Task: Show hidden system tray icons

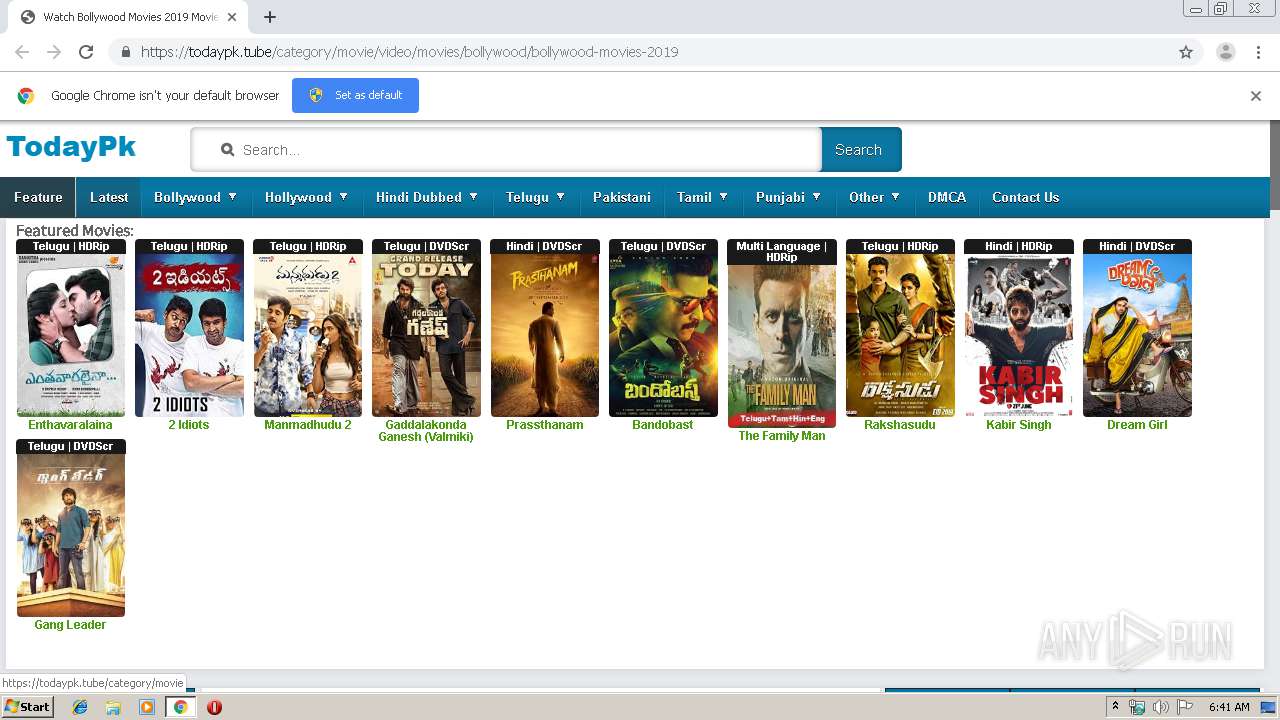Action: coord(1116,707)
